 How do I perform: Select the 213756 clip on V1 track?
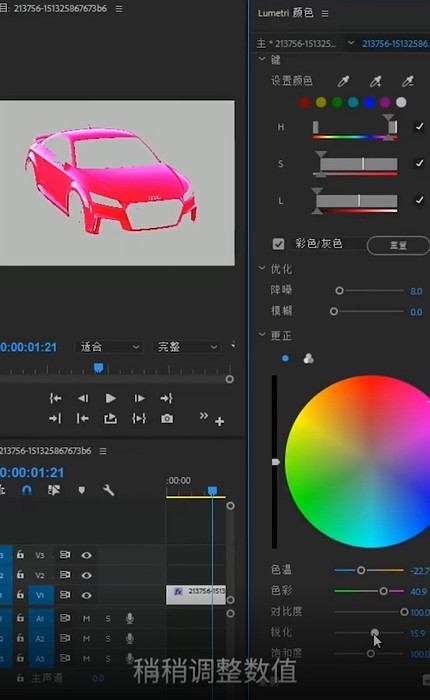coord(196,595)
